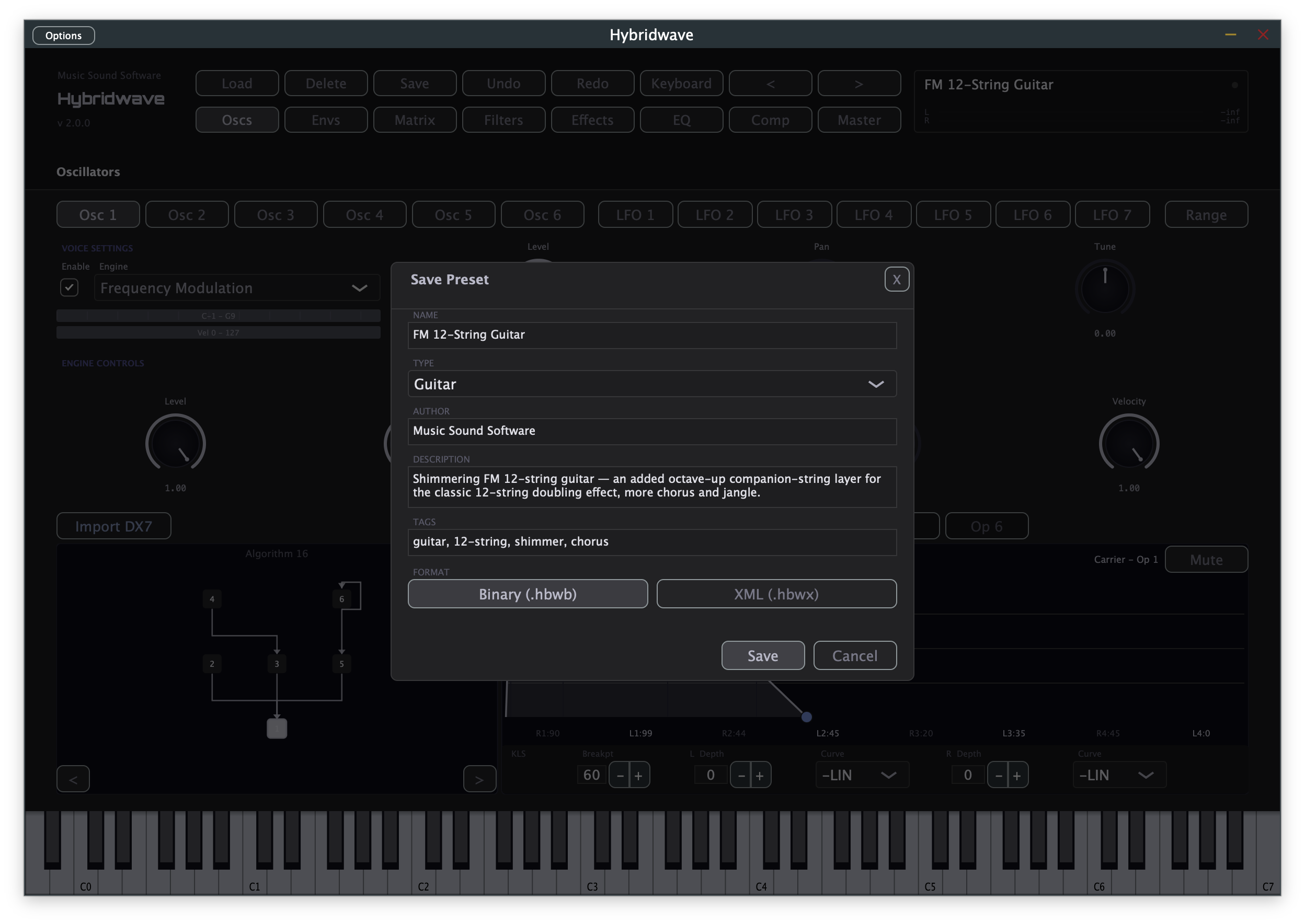Increase Breakpt value with plus button
Screen dimensions: 1305x924
pyautogui.click(x=638, y=775)
